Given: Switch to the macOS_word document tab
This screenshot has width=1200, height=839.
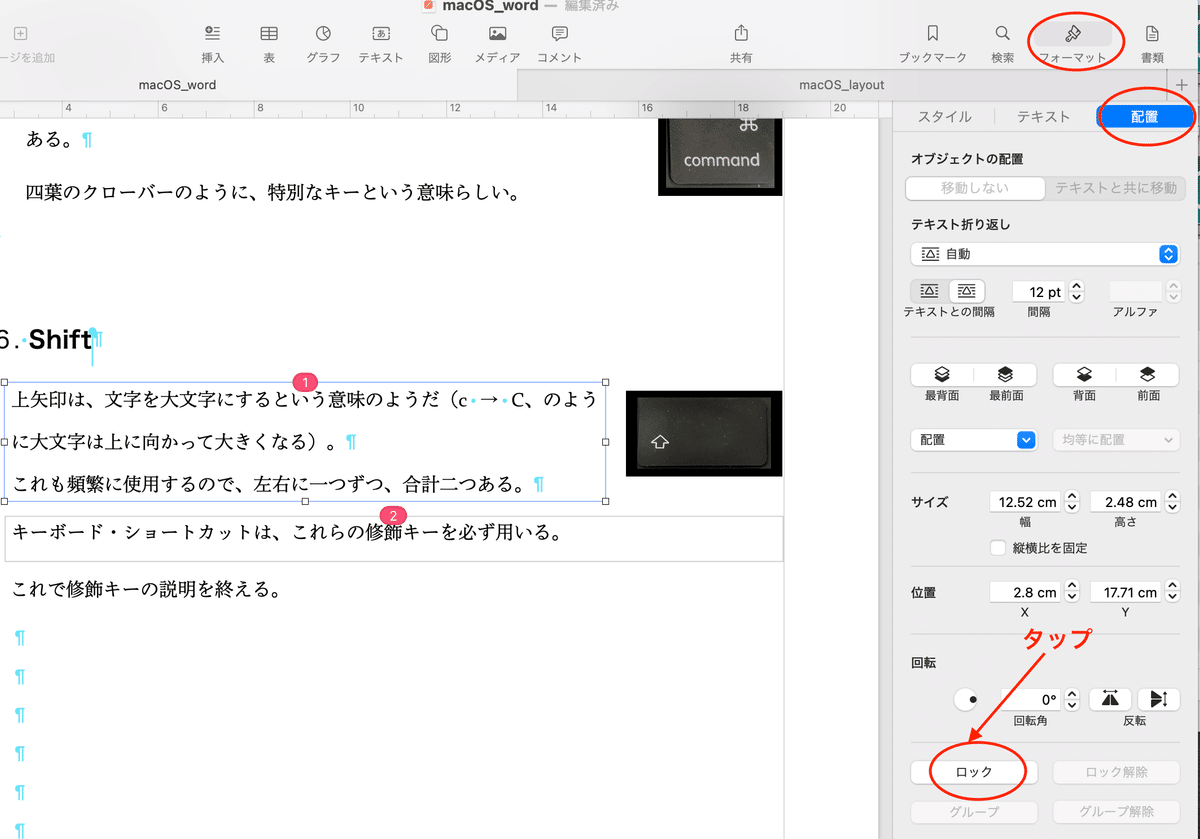Looking at the screenshot, I should click(177, 85).
